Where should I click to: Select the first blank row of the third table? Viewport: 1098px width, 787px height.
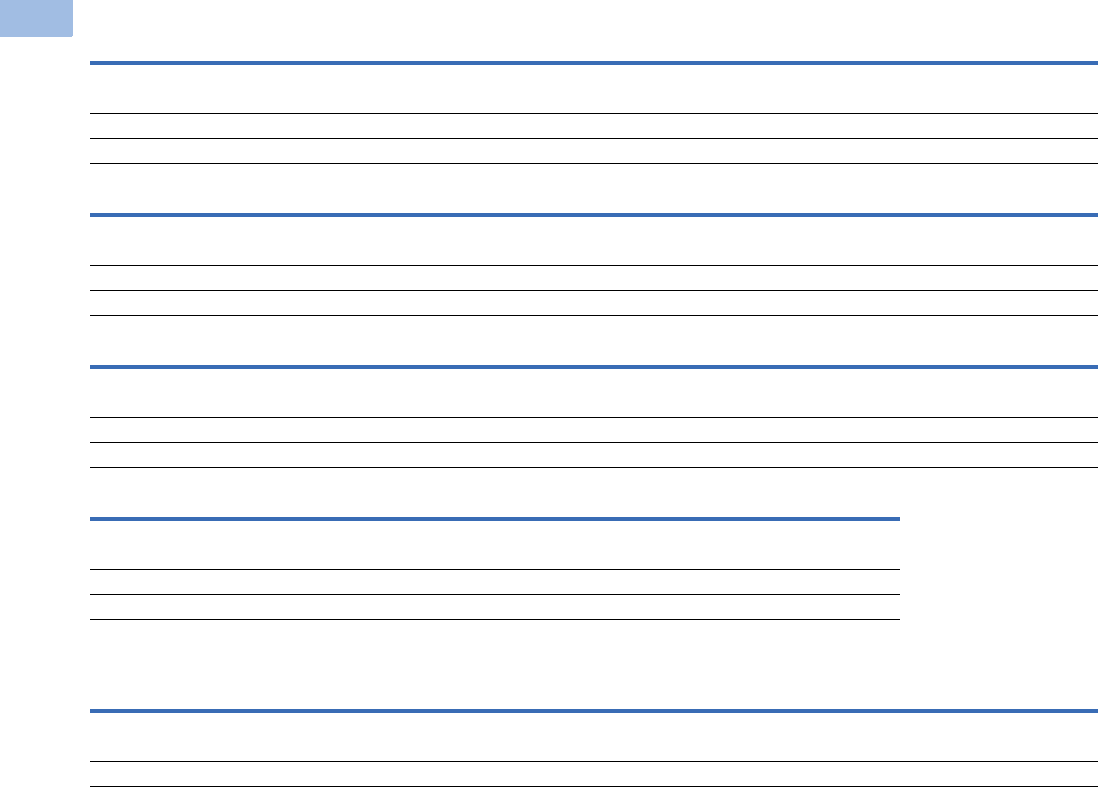pos(594,430)
